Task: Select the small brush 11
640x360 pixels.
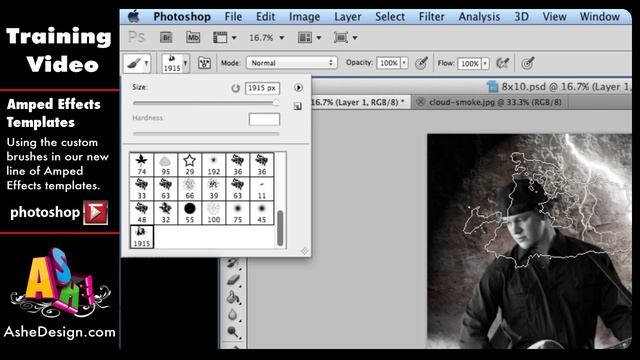Action: pos(262,189)
